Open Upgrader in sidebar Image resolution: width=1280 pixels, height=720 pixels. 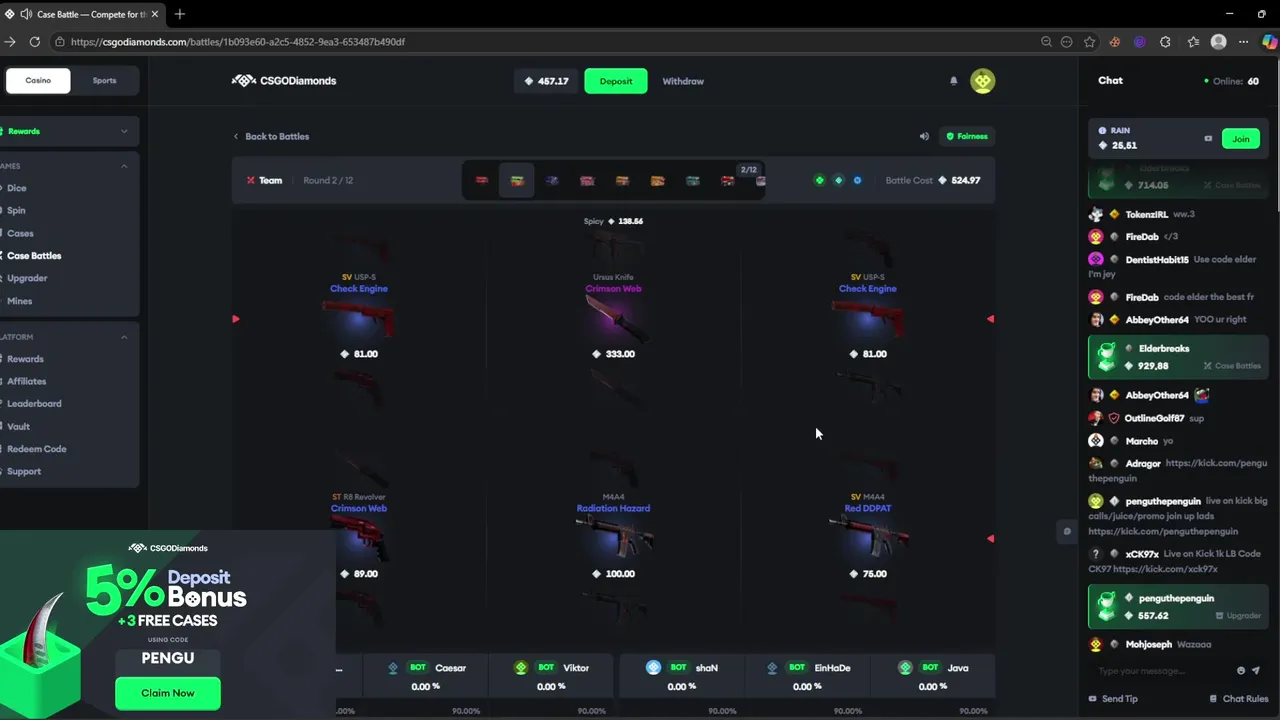point(27,278)
